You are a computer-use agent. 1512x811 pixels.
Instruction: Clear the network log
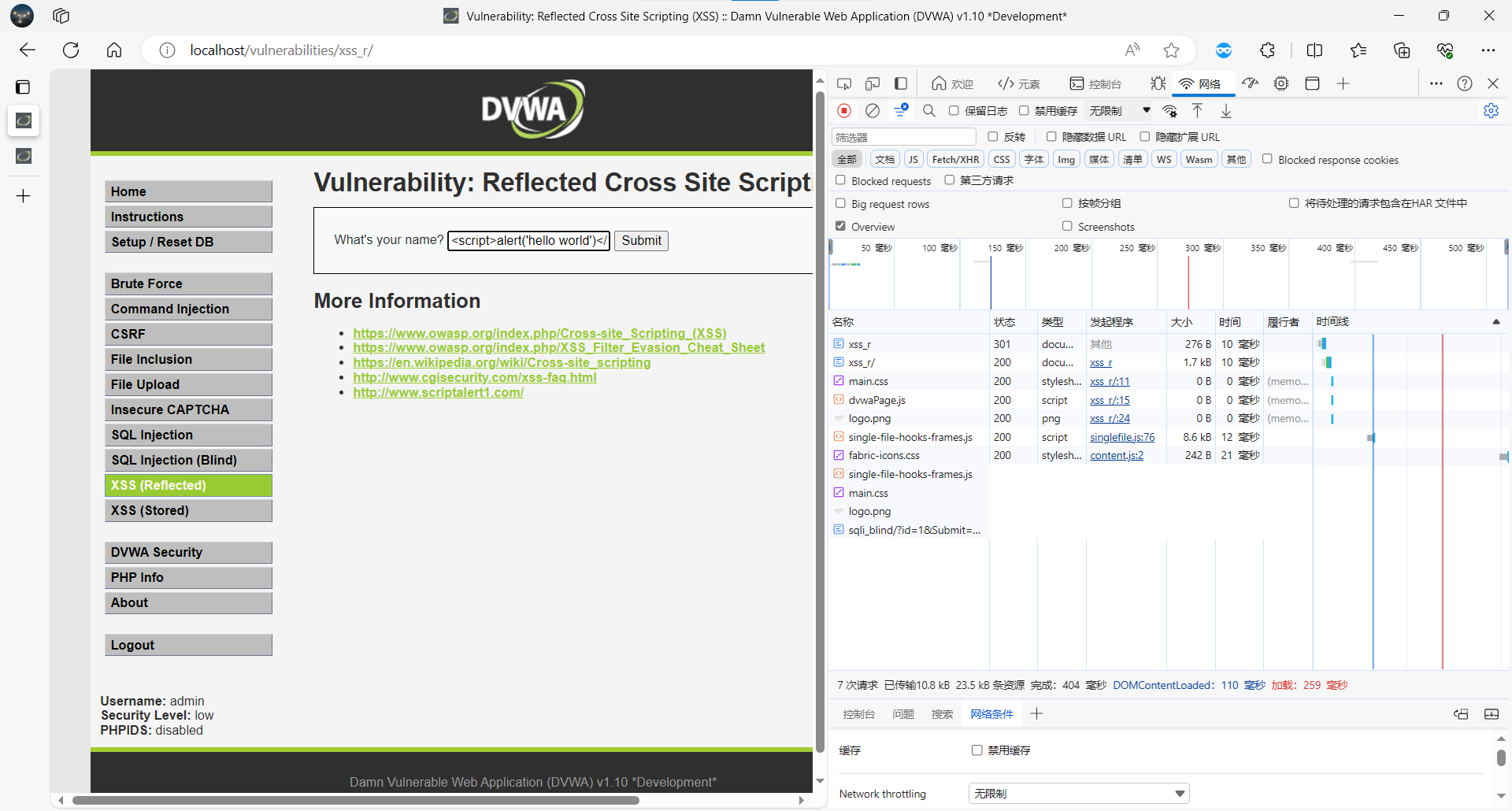[x=873, y=111]
